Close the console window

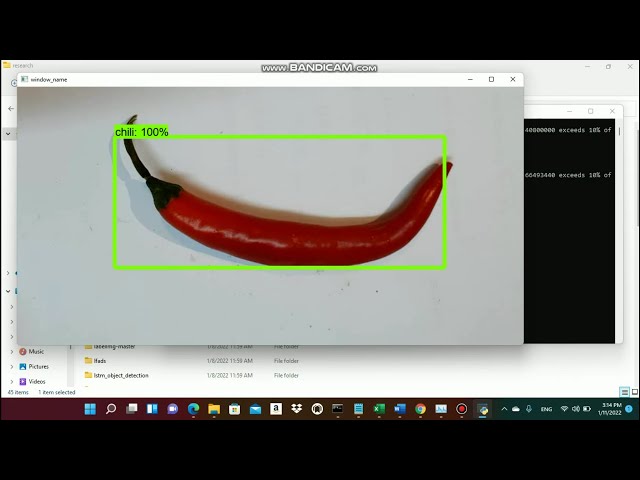[x=612, y=111]
